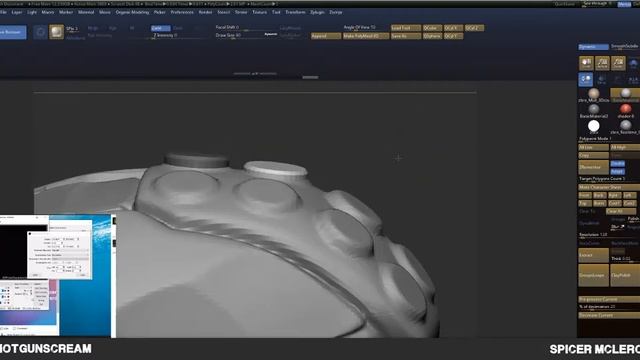Click the blue browser button at top left
The height and width of the screenshot is (360, 640).
pos(13,32)
